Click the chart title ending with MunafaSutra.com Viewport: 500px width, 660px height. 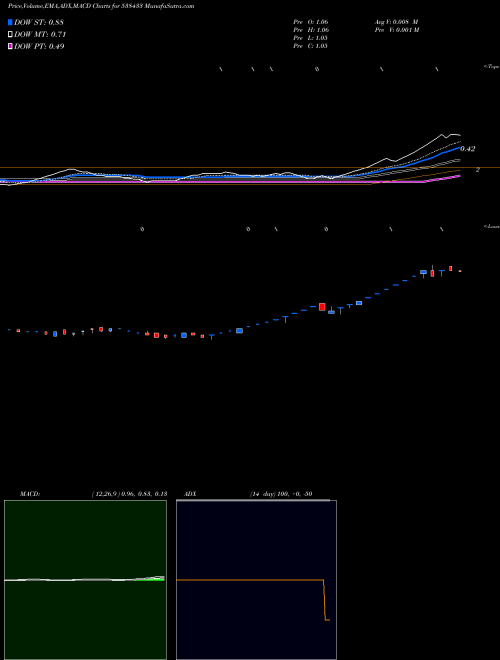101,6
